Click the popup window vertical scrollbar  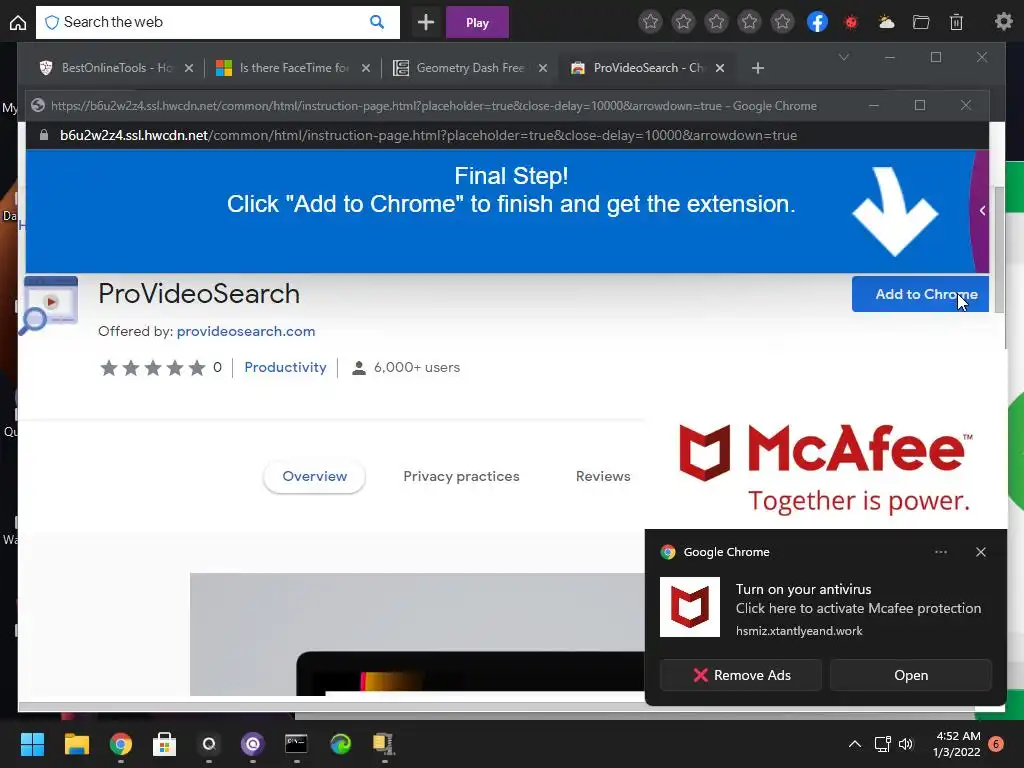[x=999, y=249]
